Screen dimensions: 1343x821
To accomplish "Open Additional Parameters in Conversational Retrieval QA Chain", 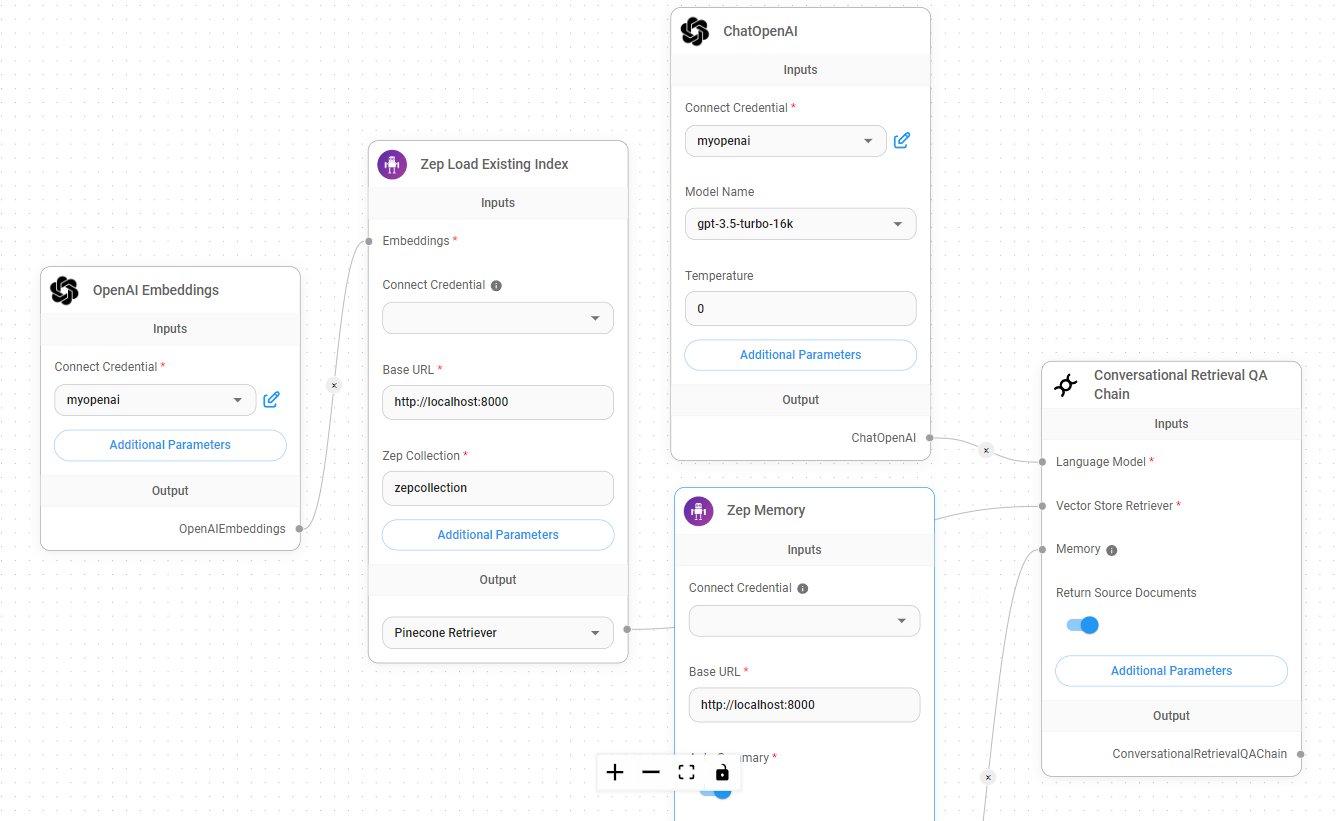I will click(1172, 671).
